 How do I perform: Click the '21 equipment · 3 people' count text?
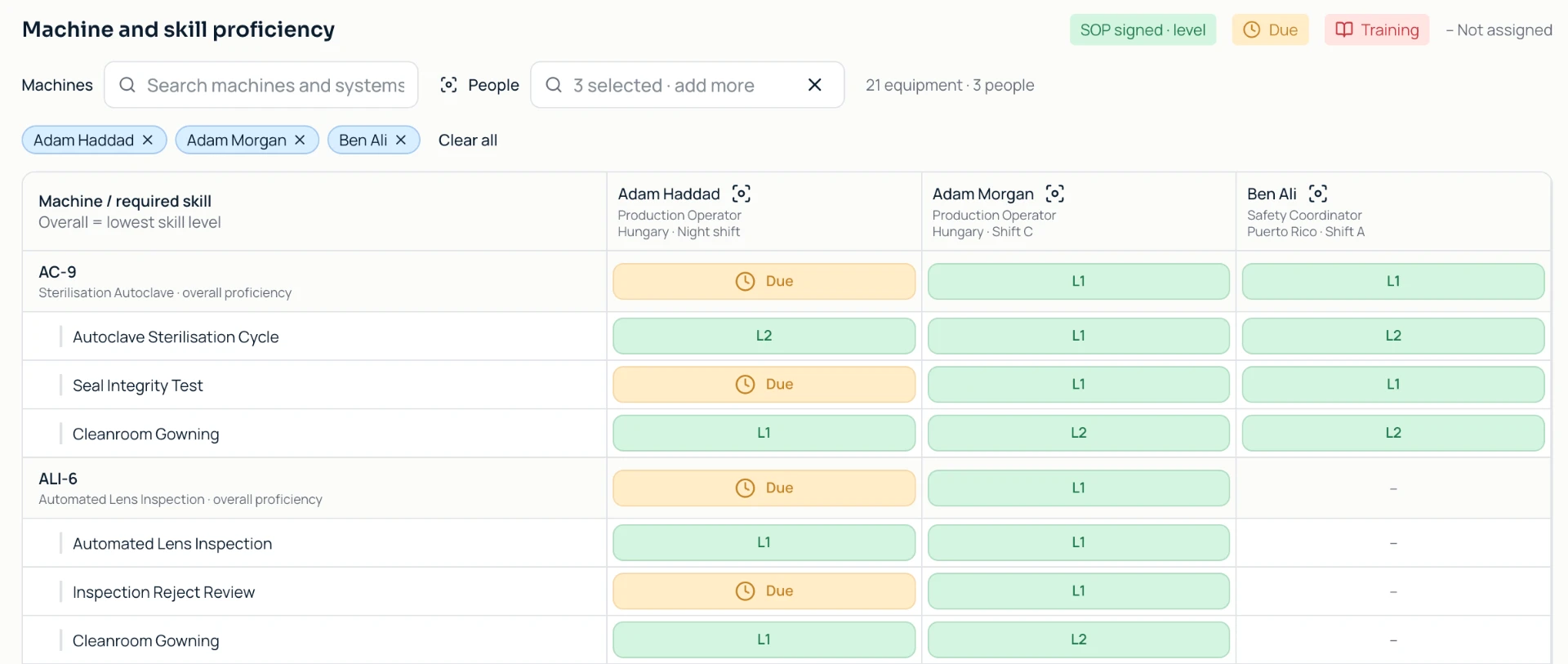pos(950,85)
